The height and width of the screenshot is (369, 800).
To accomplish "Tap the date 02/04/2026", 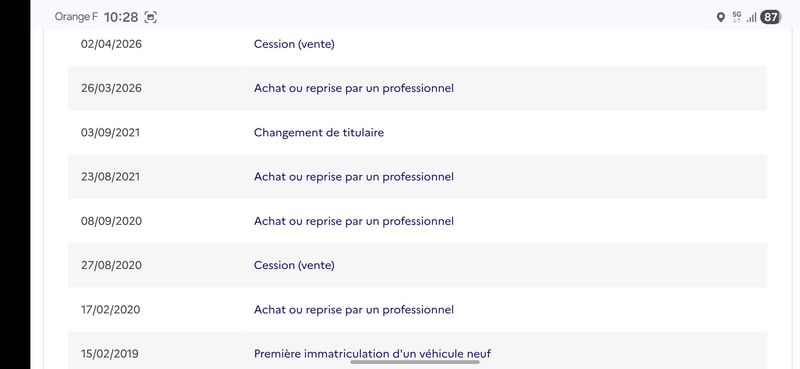I will pyautogui.click(x=111, y=44).
